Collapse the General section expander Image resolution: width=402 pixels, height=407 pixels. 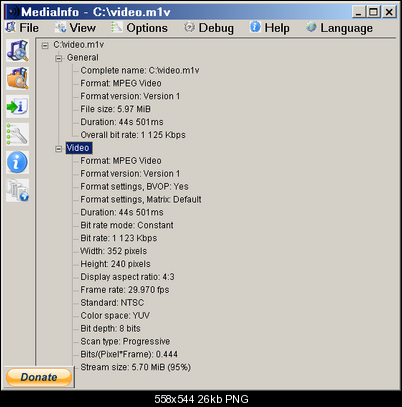pos(59,58)
